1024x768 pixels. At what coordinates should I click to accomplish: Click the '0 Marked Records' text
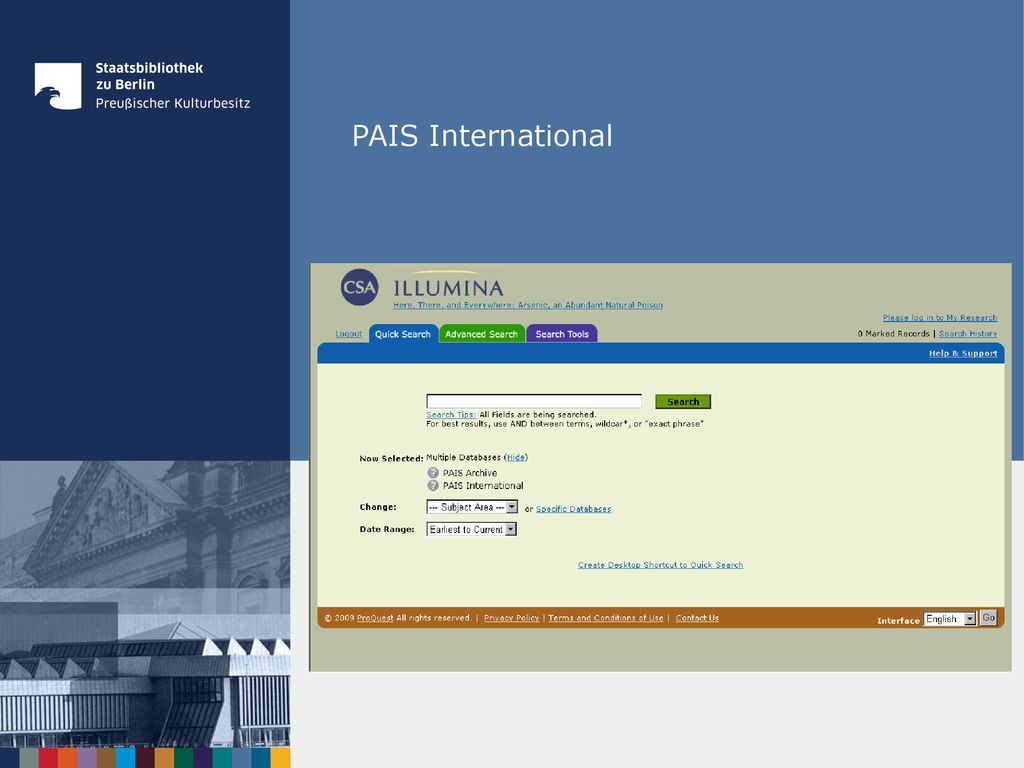[x=893, y=334]
